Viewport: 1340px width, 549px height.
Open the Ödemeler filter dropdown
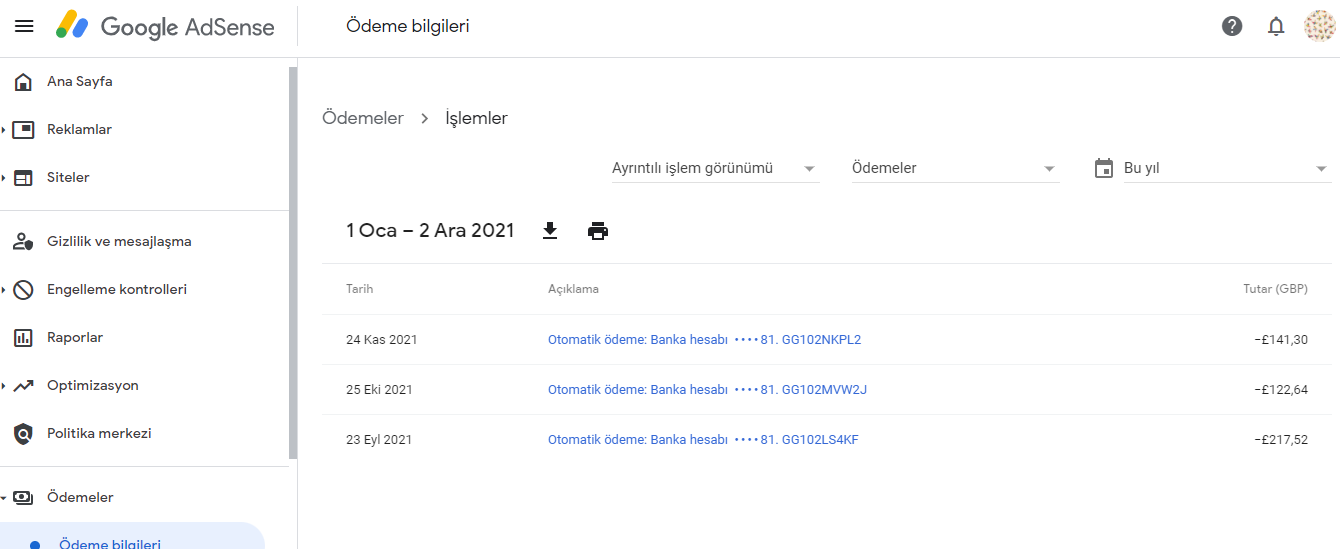pyautogui.click(x=955, y=168)
